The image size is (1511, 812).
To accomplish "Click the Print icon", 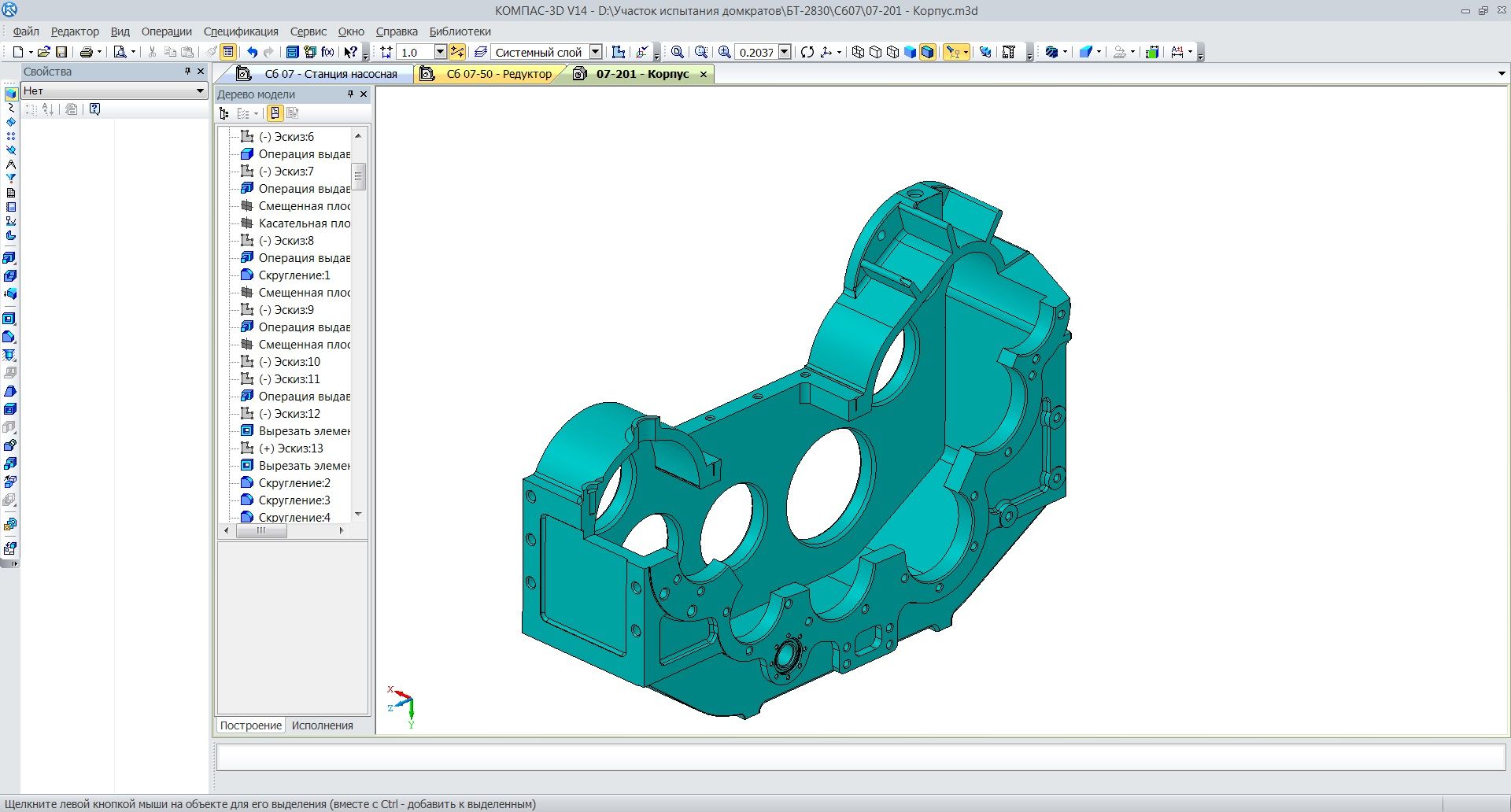I will [86, 52].
